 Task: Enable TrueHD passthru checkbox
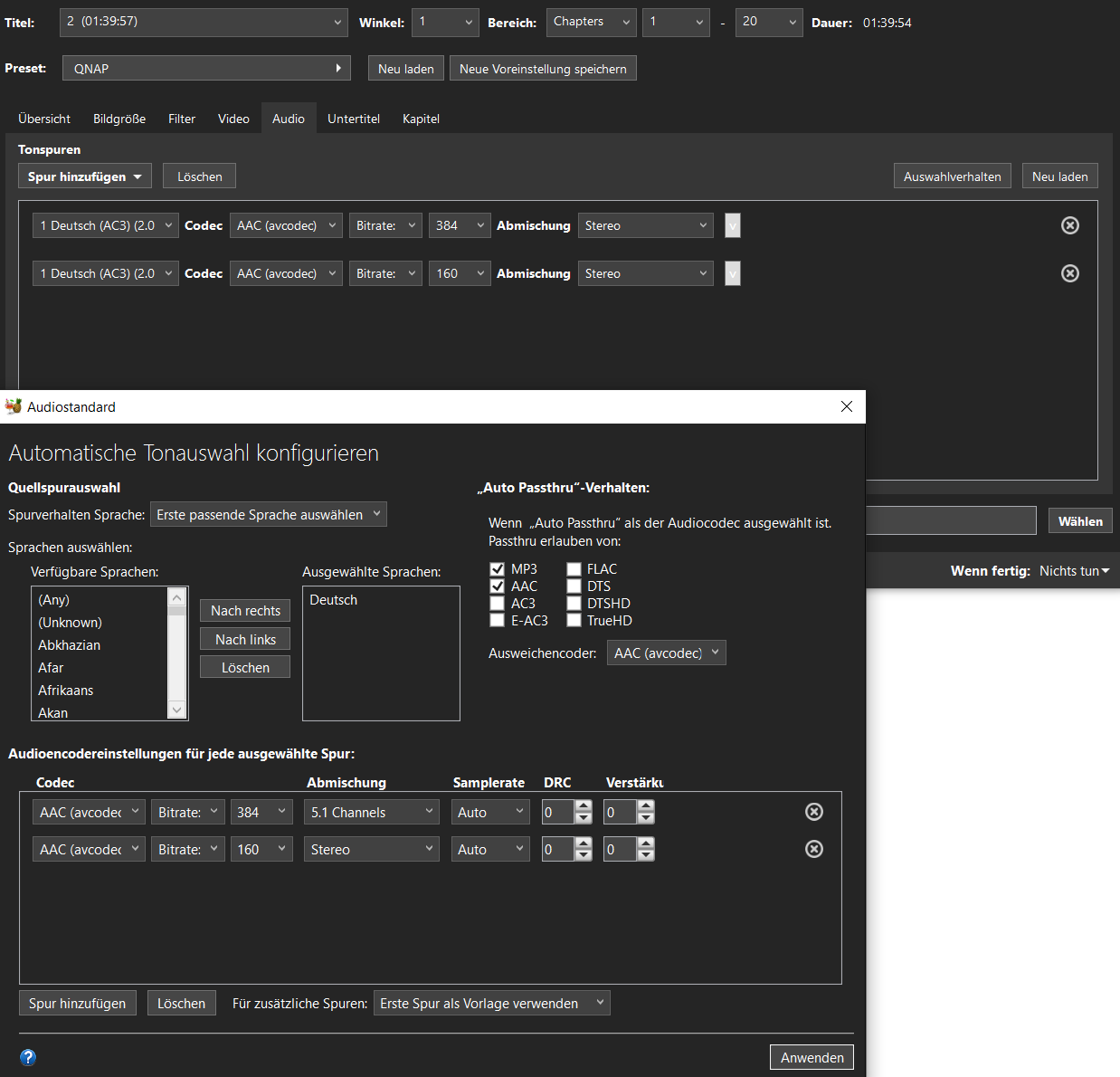574,621
